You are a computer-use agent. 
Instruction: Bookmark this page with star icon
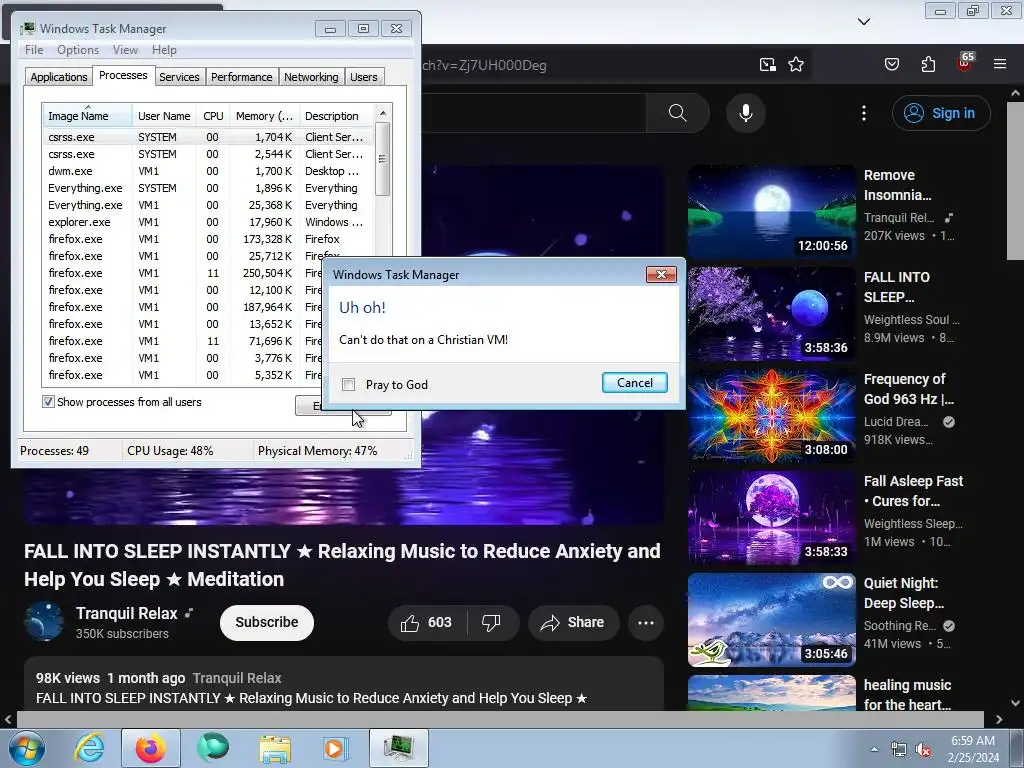coord(795,64)
